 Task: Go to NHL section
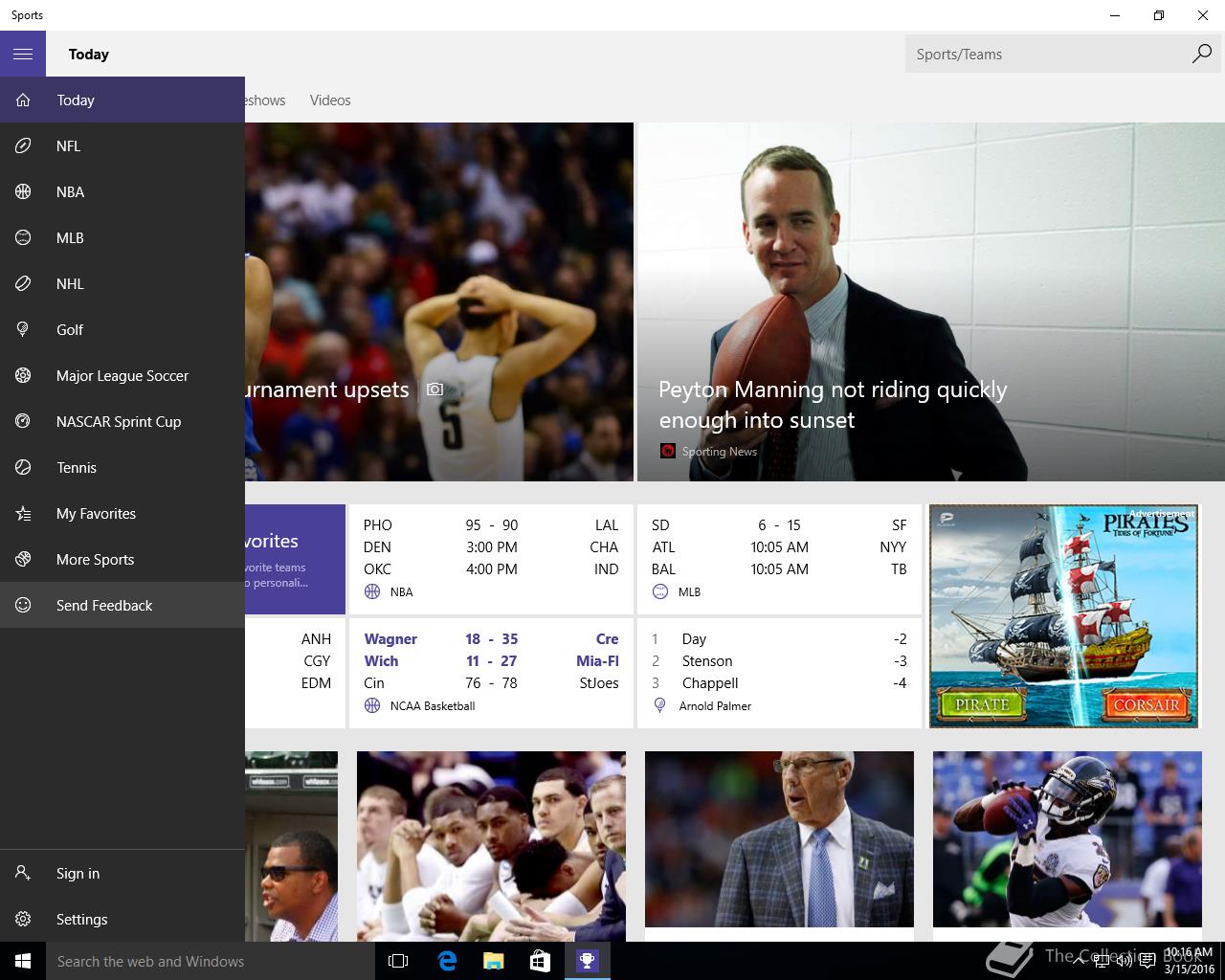tap(122, 283)
